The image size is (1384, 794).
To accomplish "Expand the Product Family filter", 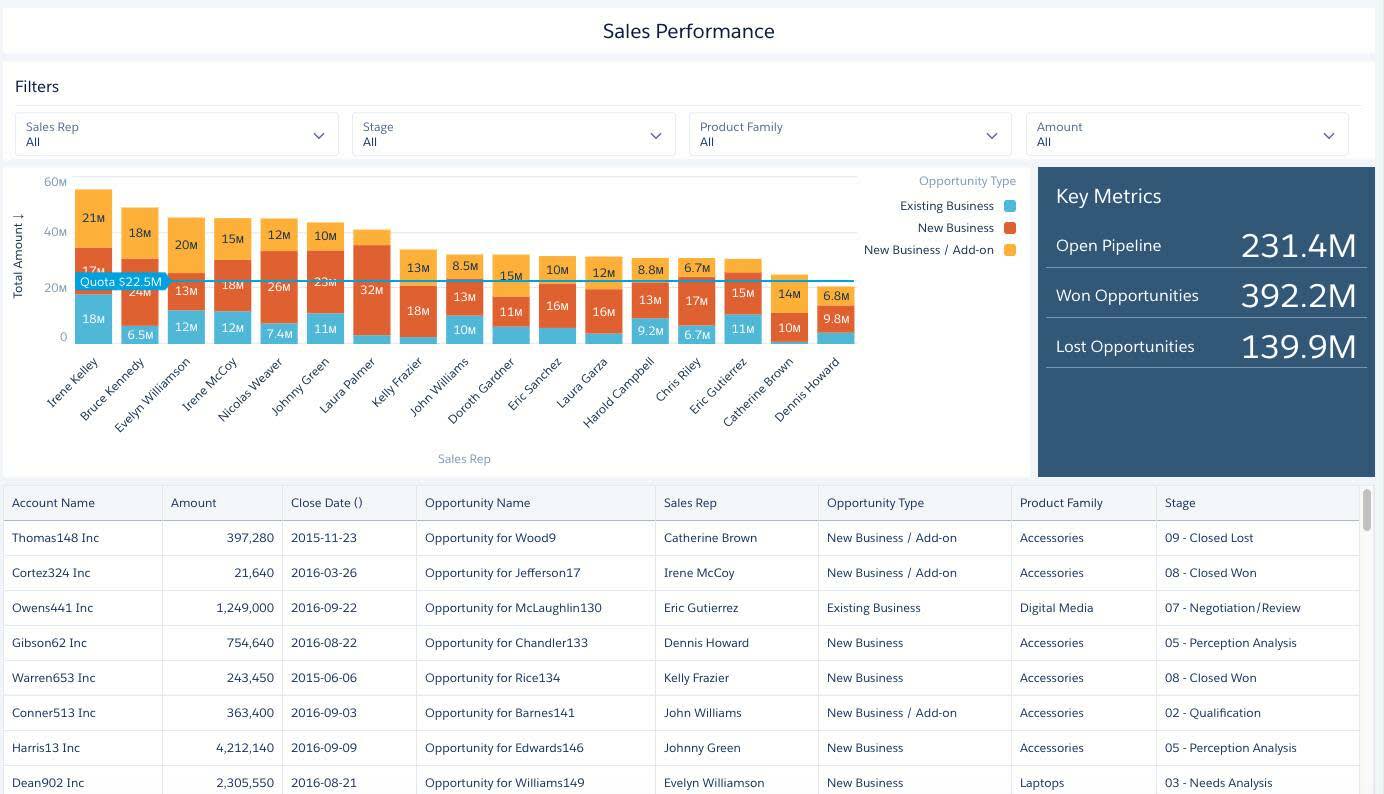I will pos(850,134).
